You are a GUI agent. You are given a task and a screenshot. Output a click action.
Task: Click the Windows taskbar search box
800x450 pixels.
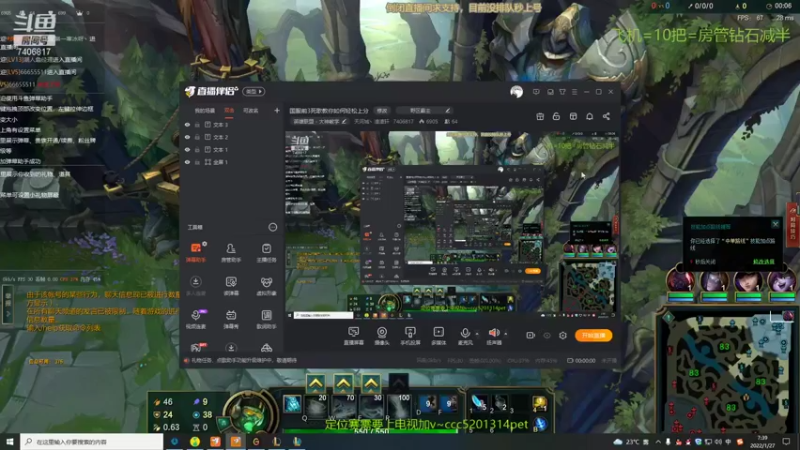(92, 441)
